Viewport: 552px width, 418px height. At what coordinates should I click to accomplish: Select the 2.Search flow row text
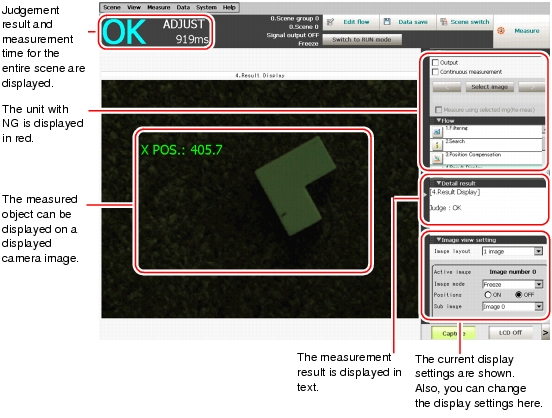click(455, 141)
